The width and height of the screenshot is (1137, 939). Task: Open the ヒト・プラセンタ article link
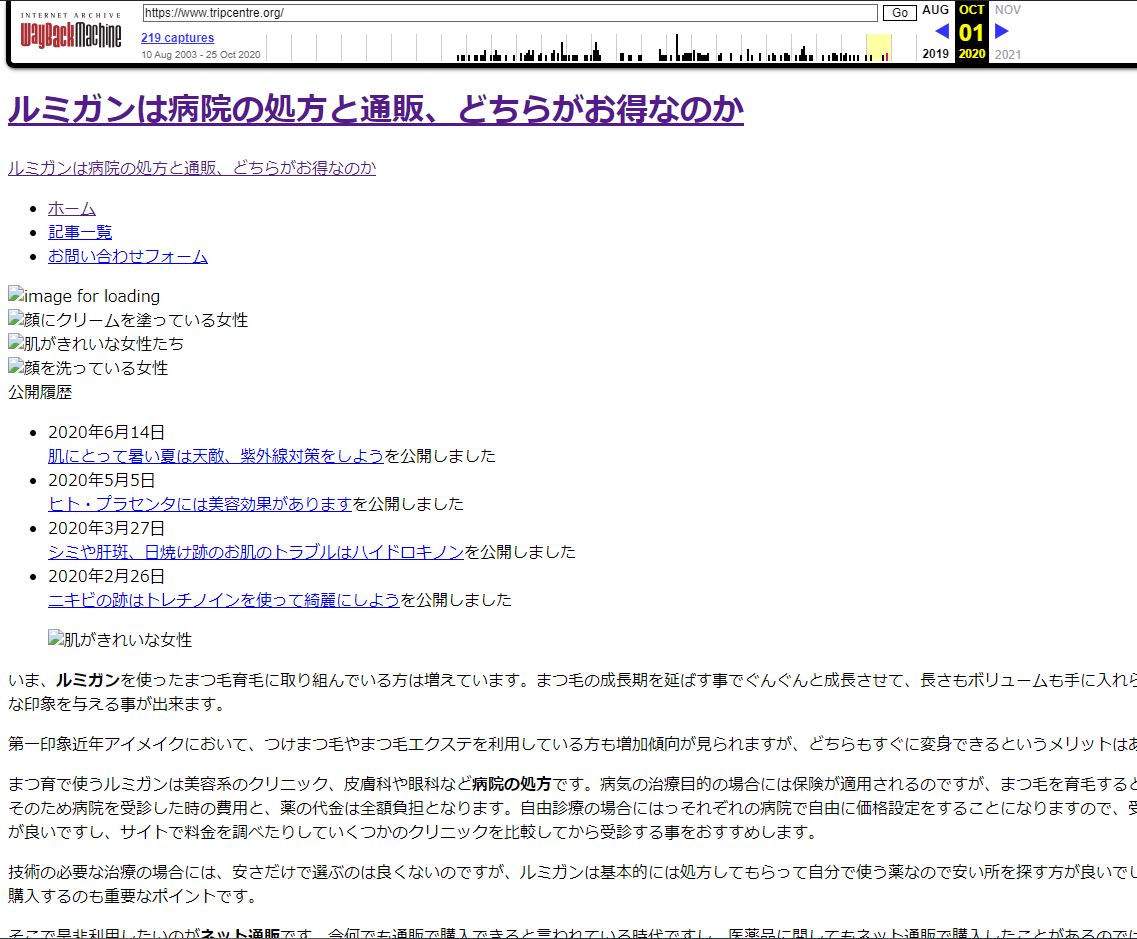(200, 504)
